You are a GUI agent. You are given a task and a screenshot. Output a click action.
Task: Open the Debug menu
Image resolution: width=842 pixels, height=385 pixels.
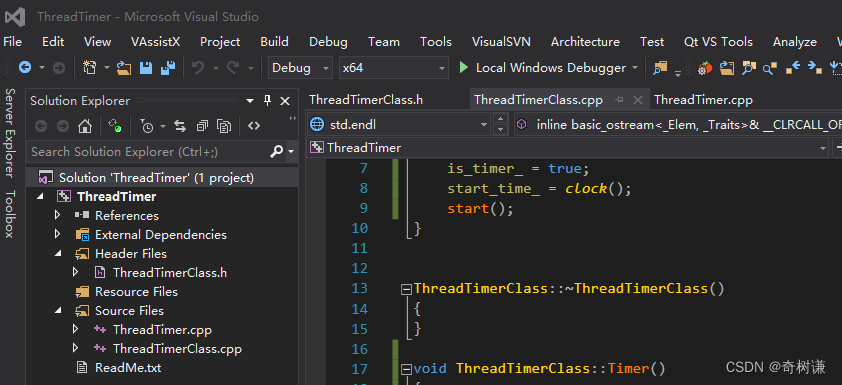(x=328, y=42)
